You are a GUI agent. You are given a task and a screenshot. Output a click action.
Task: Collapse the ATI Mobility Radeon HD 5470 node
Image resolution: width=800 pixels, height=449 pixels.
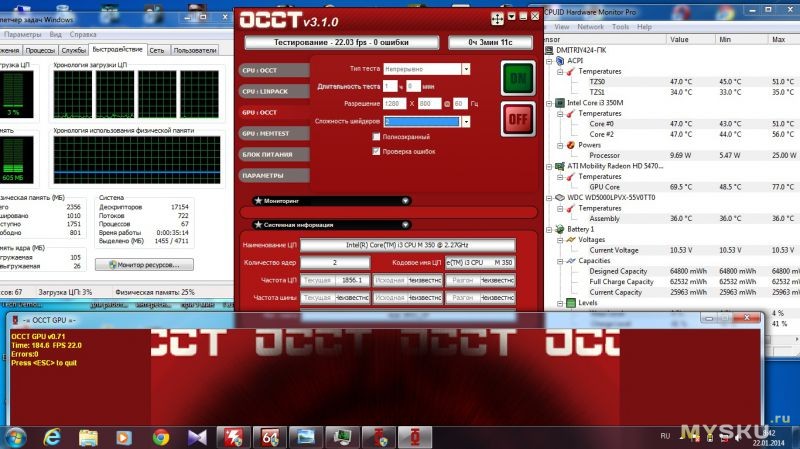point(549,166)
